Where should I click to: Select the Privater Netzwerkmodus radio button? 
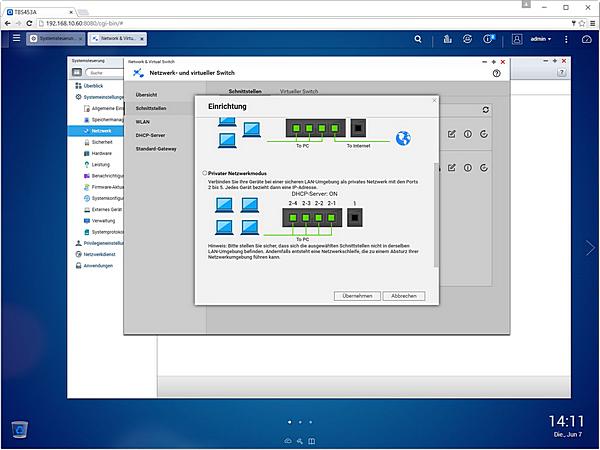[205, 173]
